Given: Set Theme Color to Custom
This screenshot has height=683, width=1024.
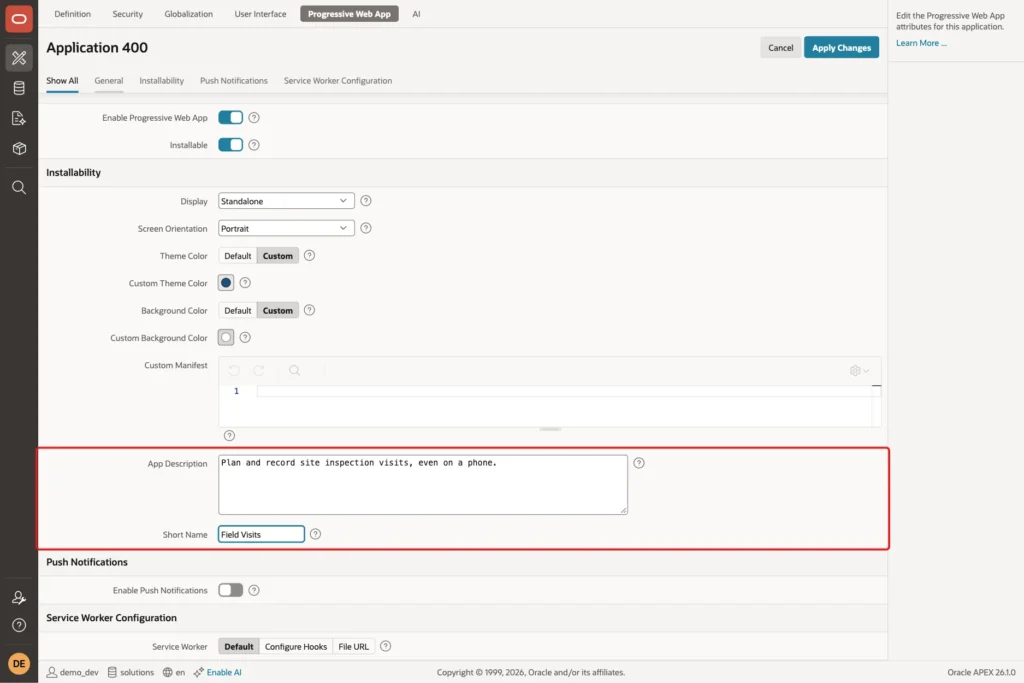Looking at the screenshot, I should [278, 256].
